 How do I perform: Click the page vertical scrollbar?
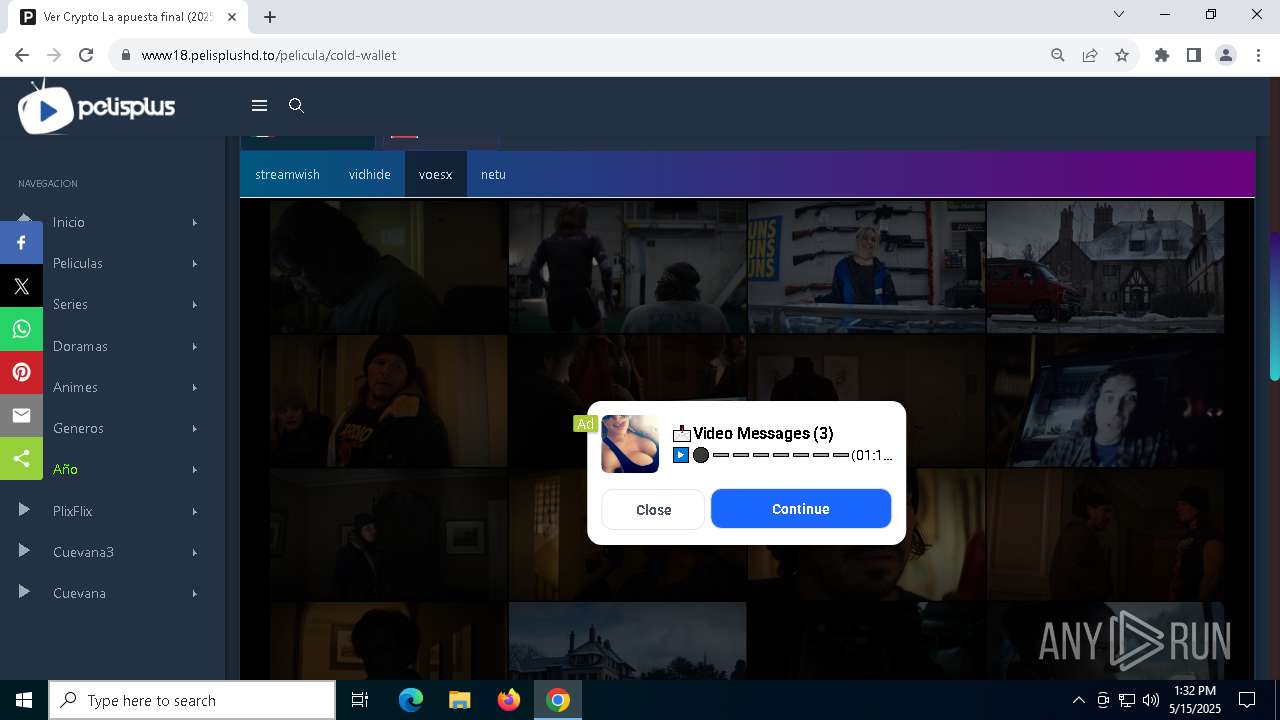point(1275,306)
